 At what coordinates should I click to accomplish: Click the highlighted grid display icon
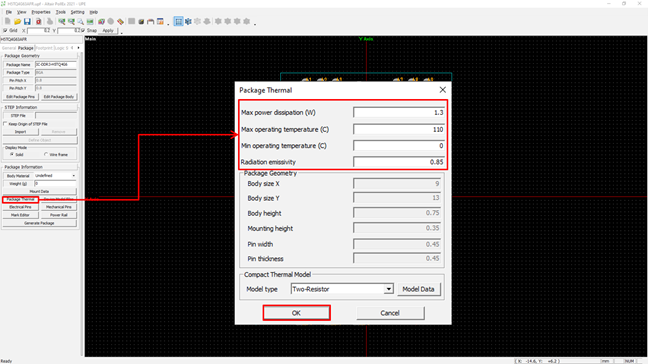[178, 21]
